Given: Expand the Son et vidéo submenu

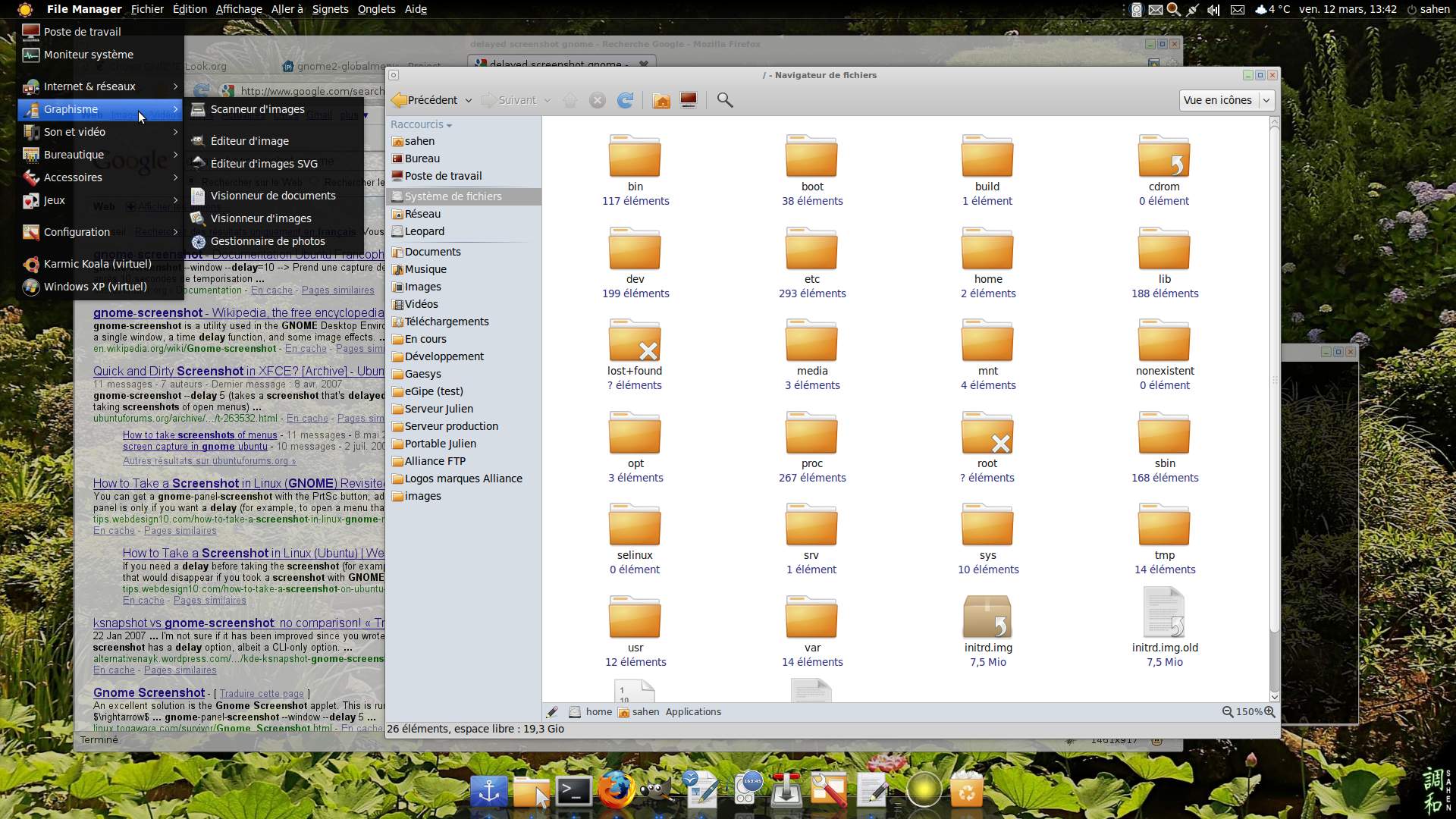Looking at the screenshot, I should pos(101,132).
